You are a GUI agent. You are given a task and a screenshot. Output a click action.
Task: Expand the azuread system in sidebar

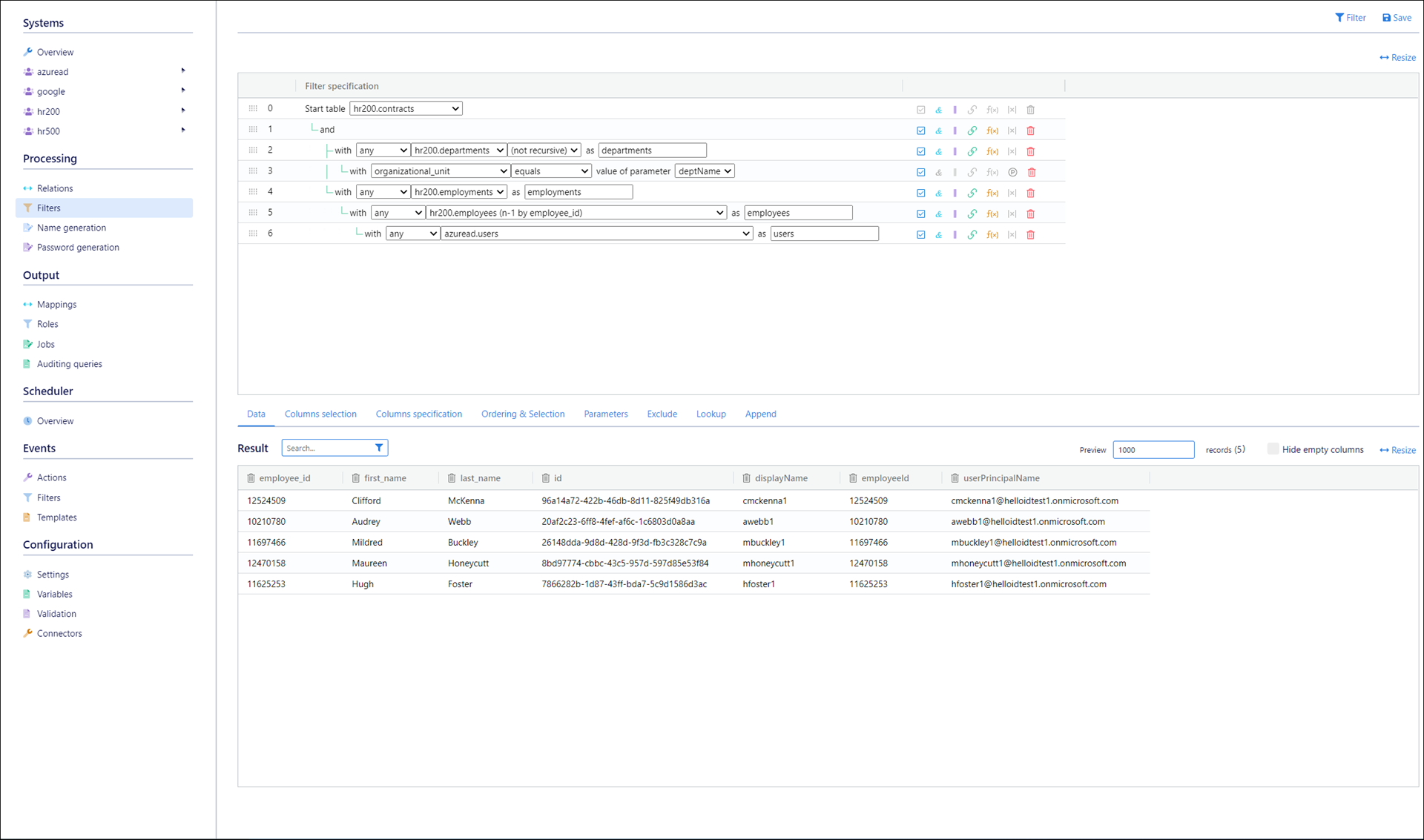click(183, 71)
